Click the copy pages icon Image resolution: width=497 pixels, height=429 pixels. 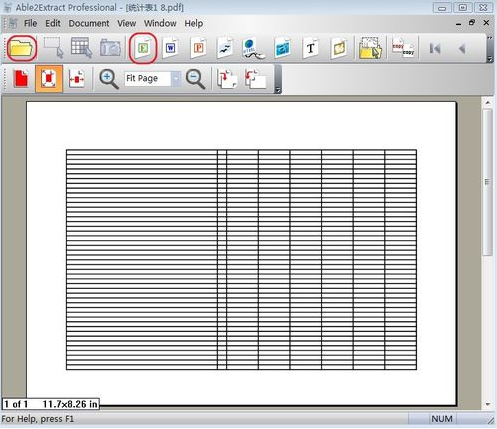coord(403,49)
